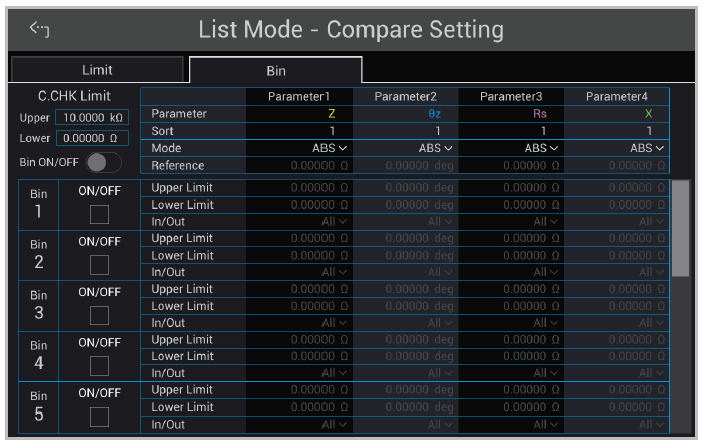This screenshot has width=705, height=446.
Task: Click the back arrow icon
Action: coord(40,30)
